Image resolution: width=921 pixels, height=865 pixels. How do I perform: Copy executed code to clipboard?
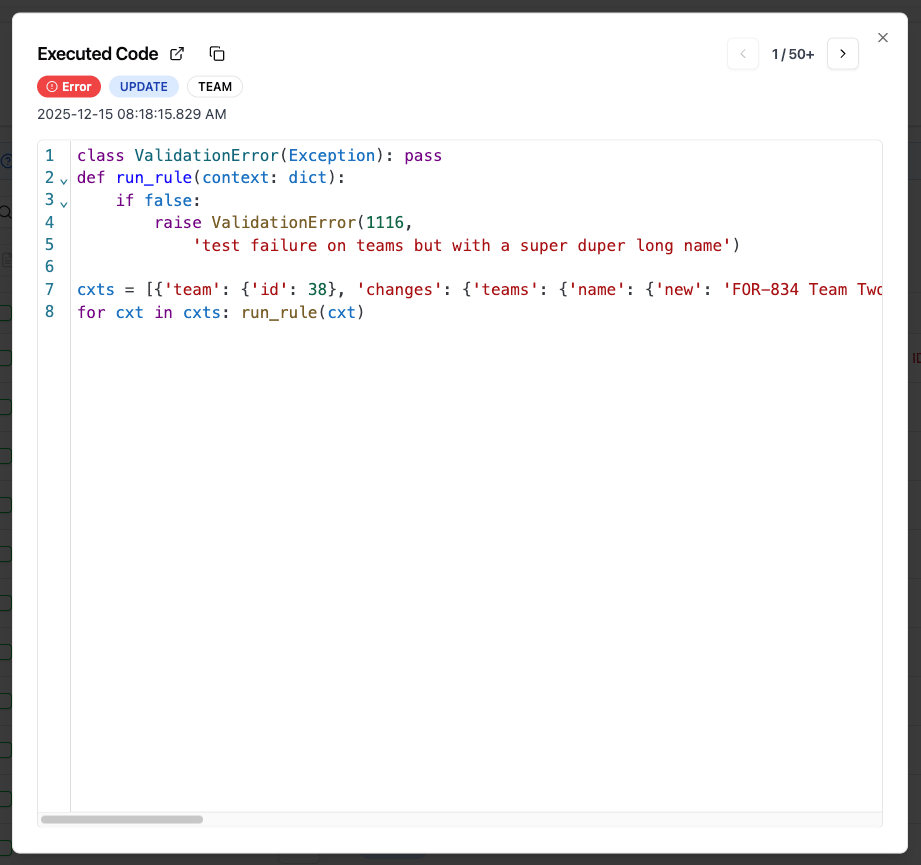pyautogui.click(x=217, y=54)
